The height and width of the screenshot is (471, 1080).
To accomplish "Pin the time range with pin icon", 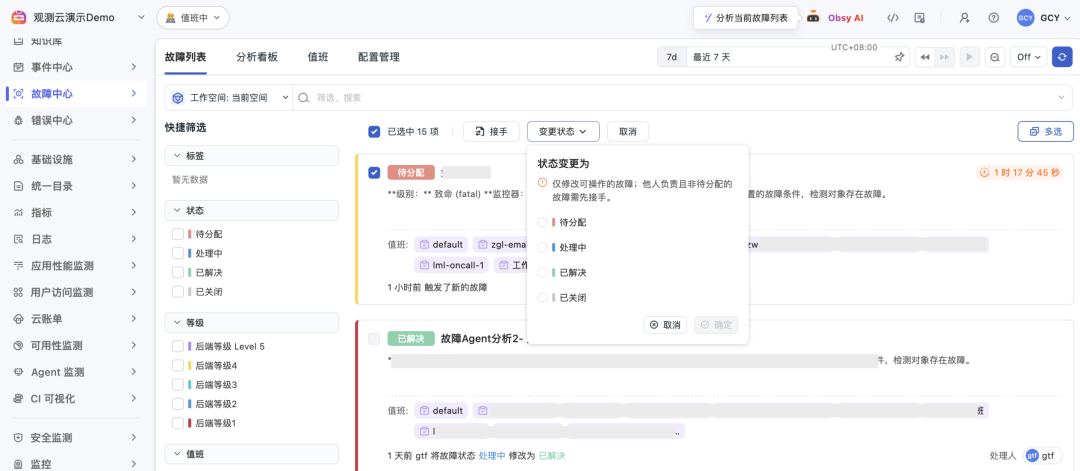I will (x=899, y=57).
